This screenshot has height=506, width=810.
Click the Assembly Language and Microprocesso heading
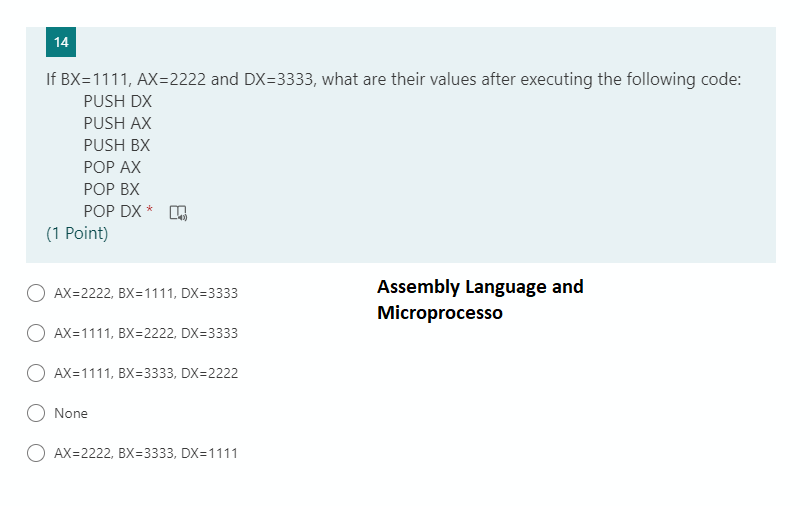click(x=480, y=299)
